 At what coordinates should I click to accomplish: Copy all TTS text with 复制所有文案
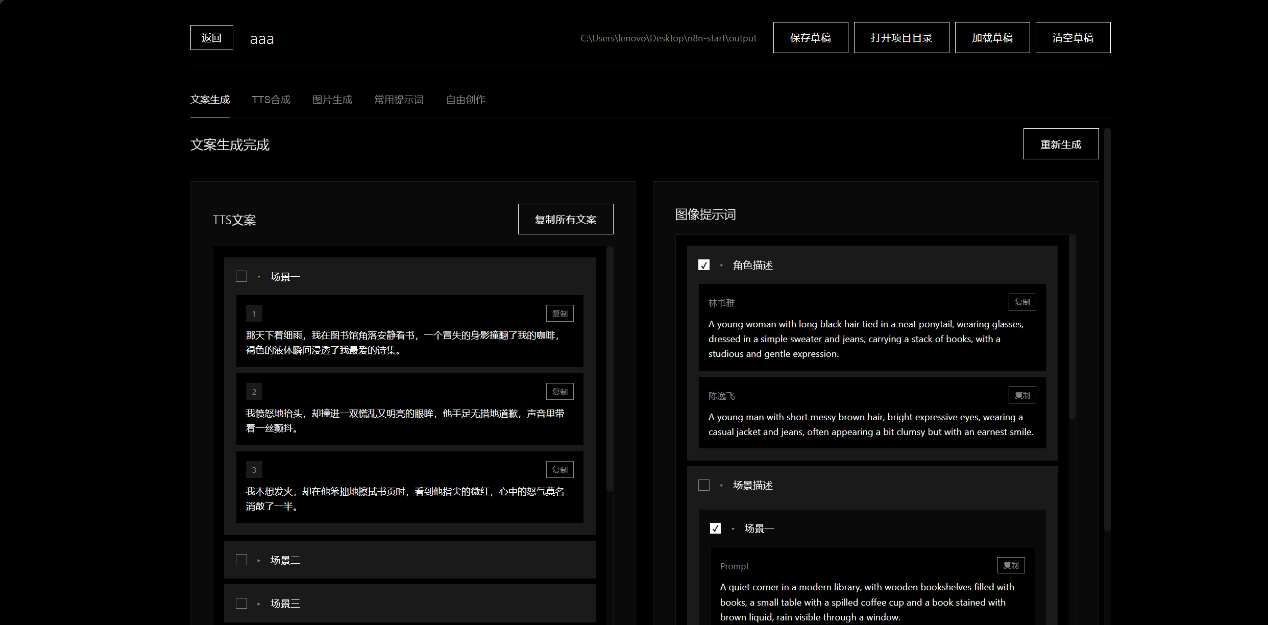(565, 220)
